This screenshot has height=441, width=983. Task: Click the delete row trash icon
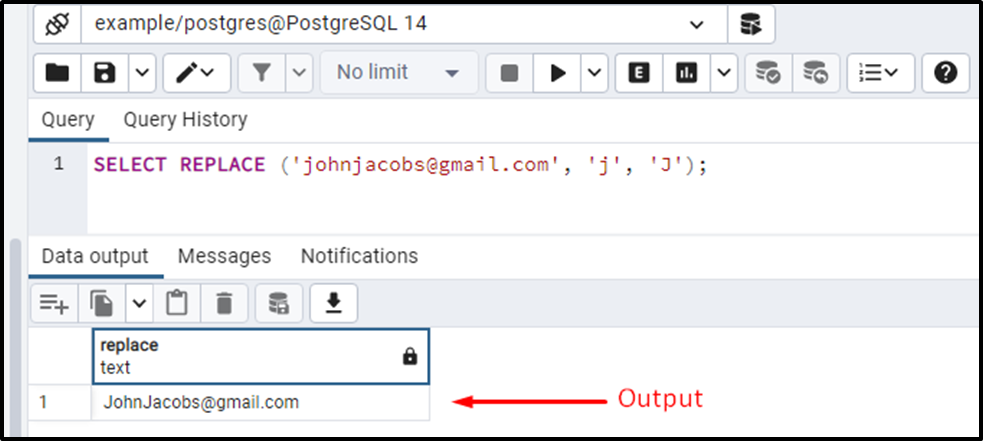pyautogui.click(x=224, y=304)
